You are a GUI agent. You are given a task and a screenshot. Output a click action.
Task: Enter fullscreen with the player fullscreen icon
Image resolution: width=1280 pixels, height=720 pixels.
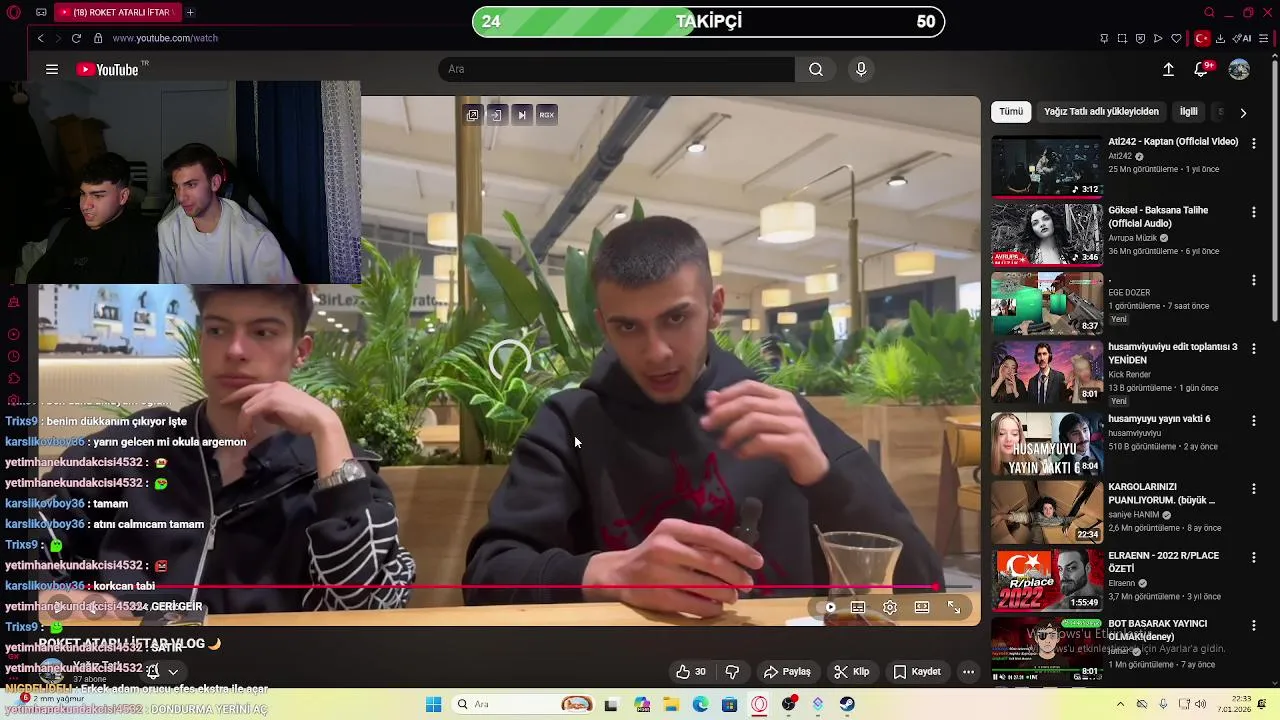[x=954, y=607]
